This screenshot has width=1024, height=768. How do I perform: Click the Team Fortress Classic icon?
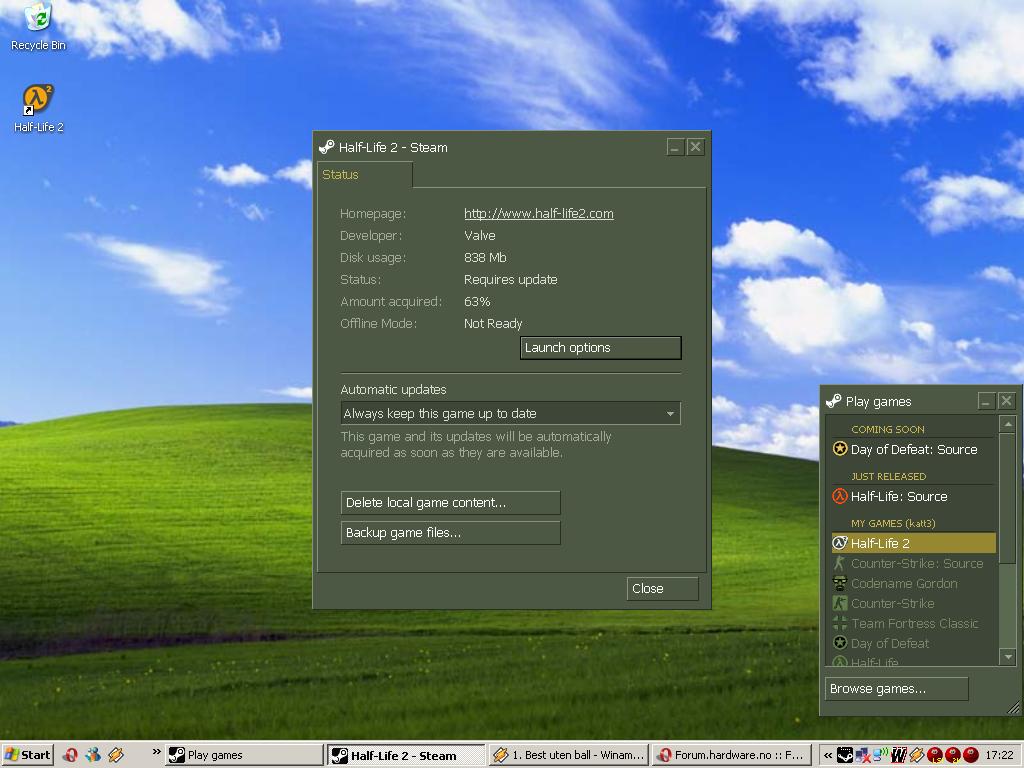click(840, 623)
